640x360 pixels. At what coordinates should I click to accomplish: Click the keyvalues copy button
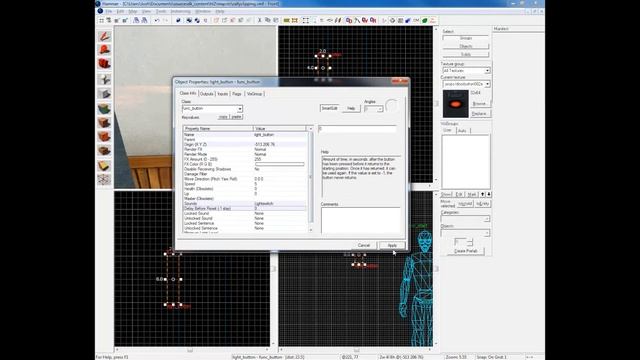click(223, 117)
